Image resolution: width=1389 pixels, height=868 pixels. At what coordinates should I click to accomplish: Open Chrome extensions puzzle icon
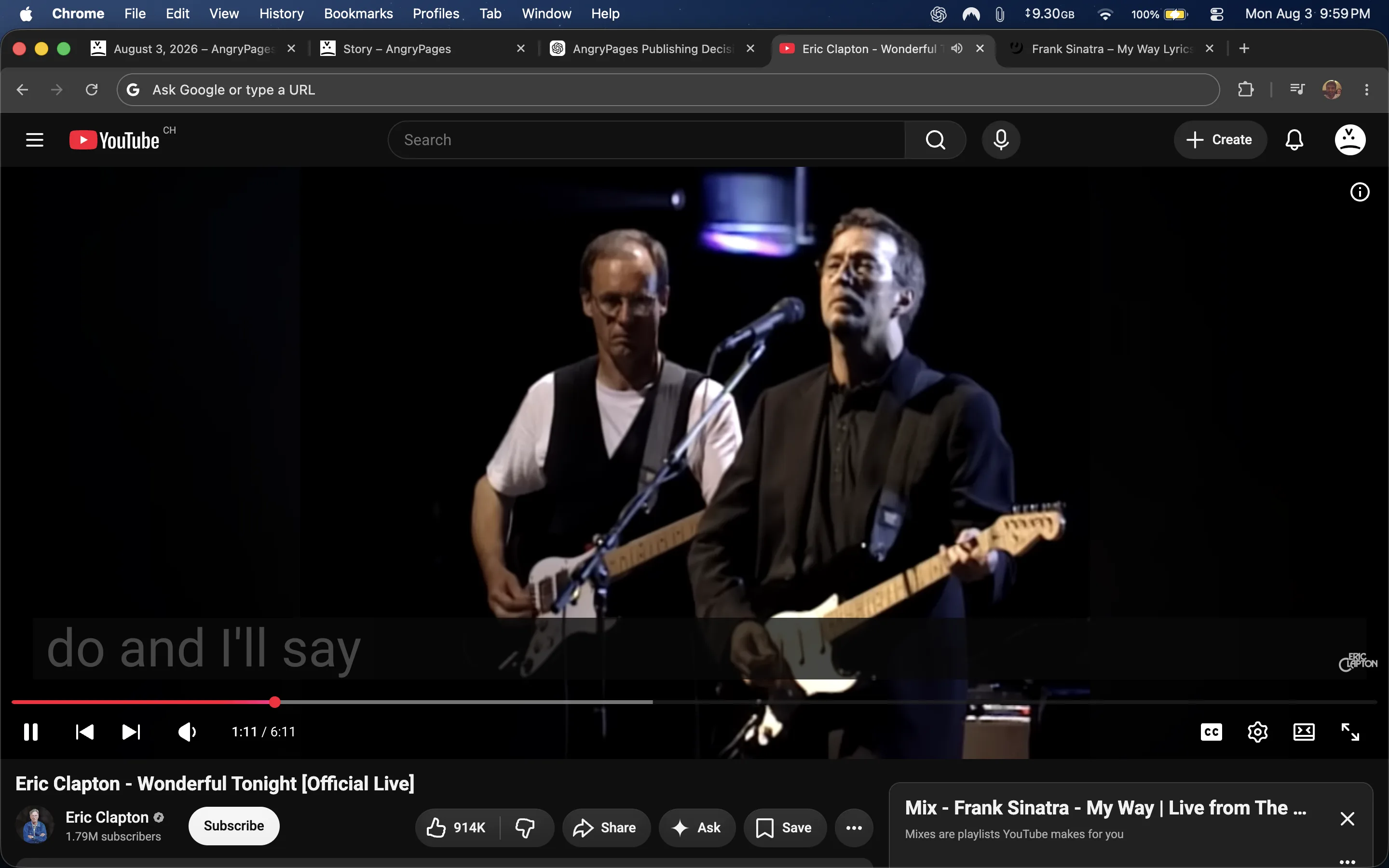coord(1245,90)
